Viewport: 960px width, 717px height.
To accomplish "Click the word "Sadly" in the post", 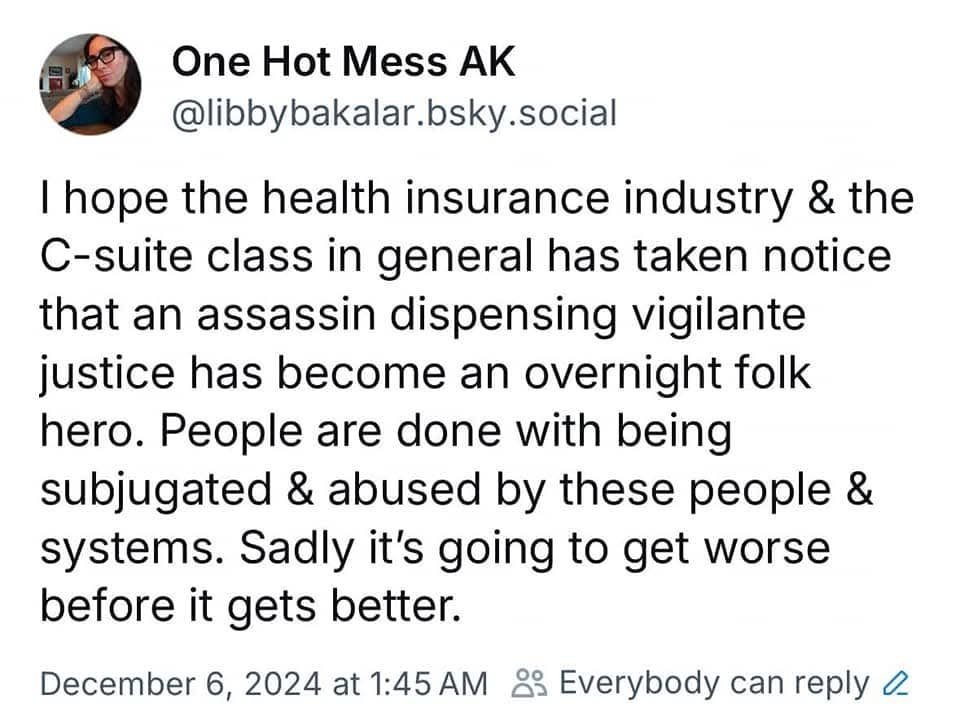I will coord(296,549).
